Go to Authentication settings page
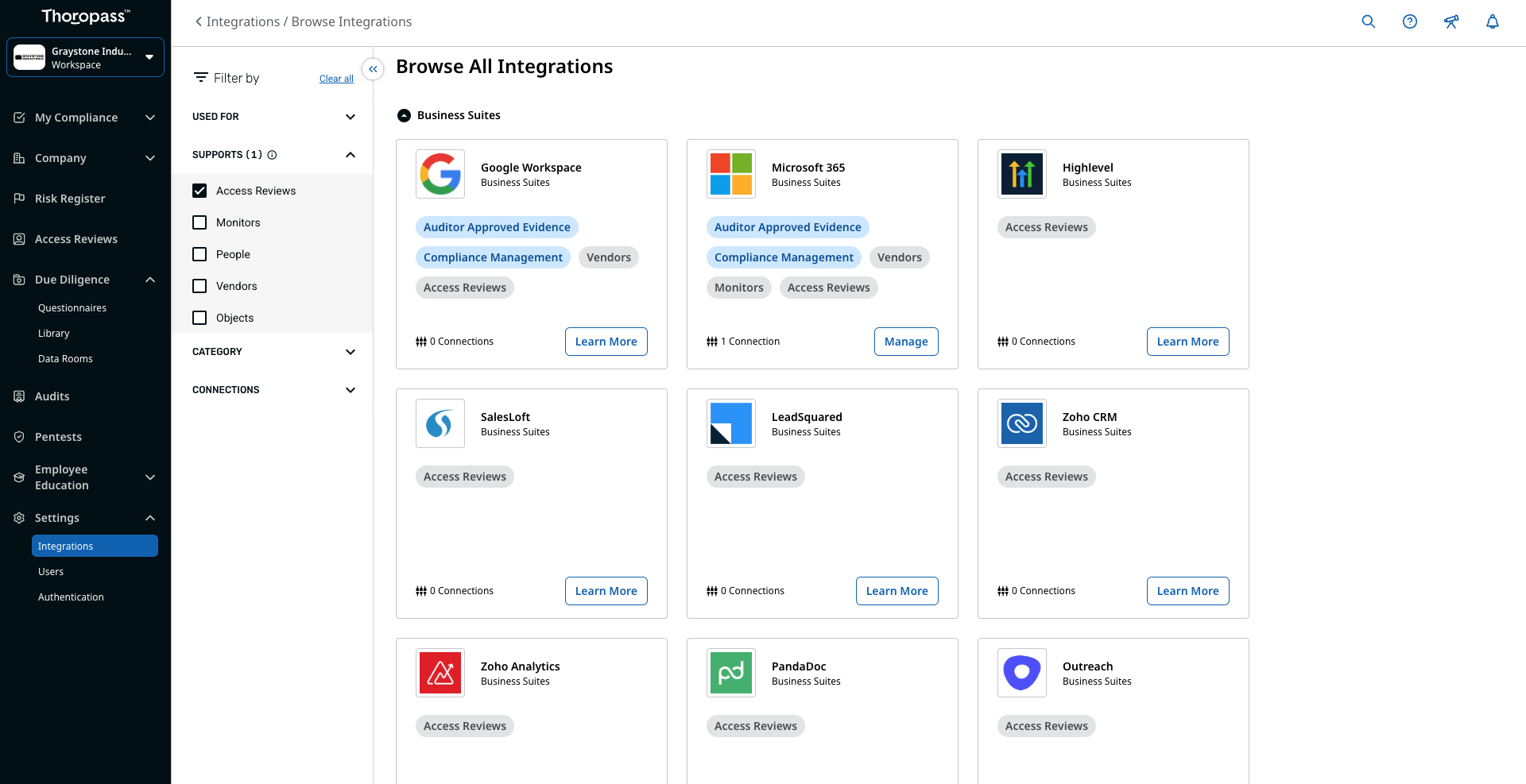 (71, 597)
